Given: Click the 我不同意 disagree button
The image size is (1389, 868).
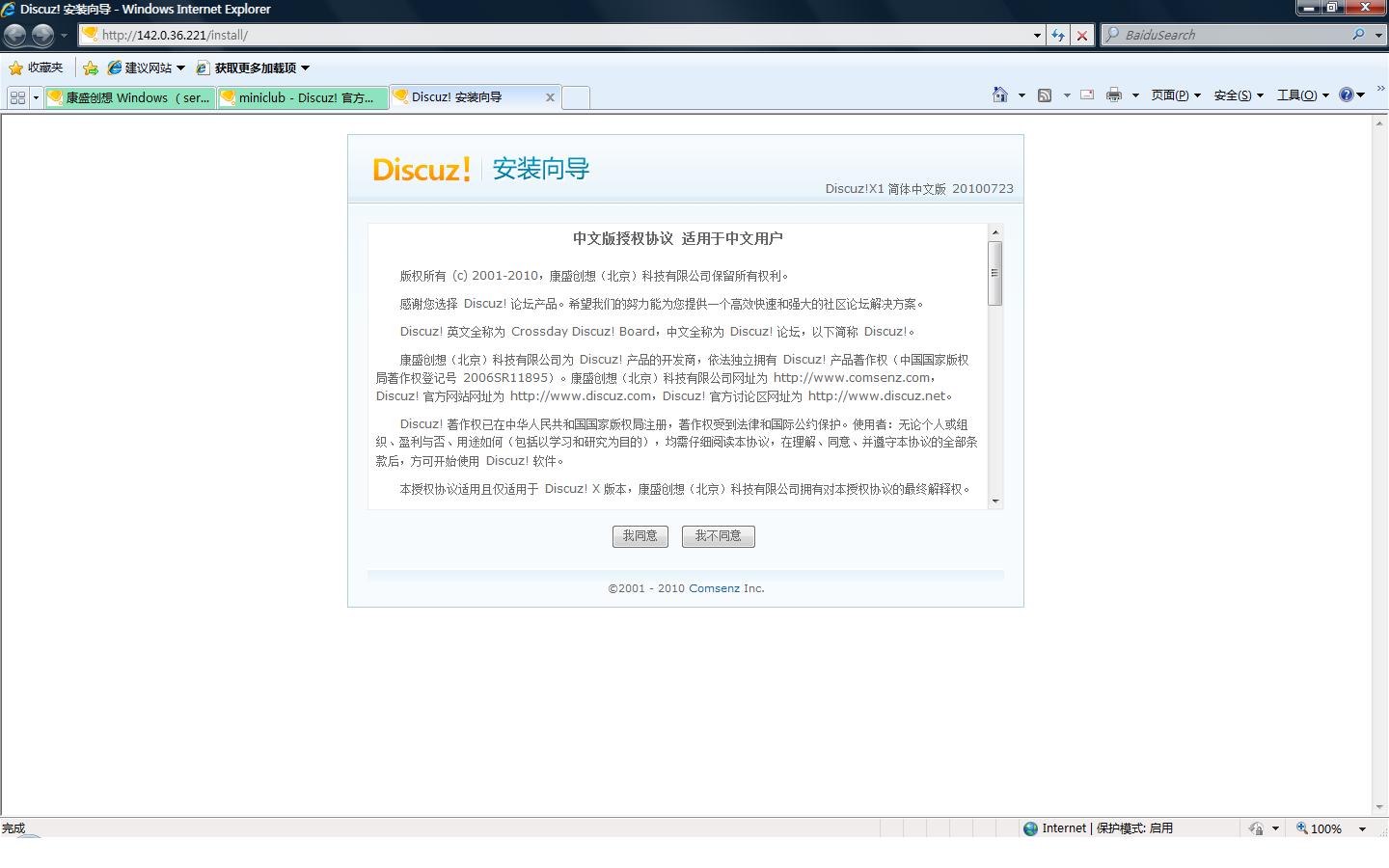Looking at the screenshot, I should pos(719,536).
